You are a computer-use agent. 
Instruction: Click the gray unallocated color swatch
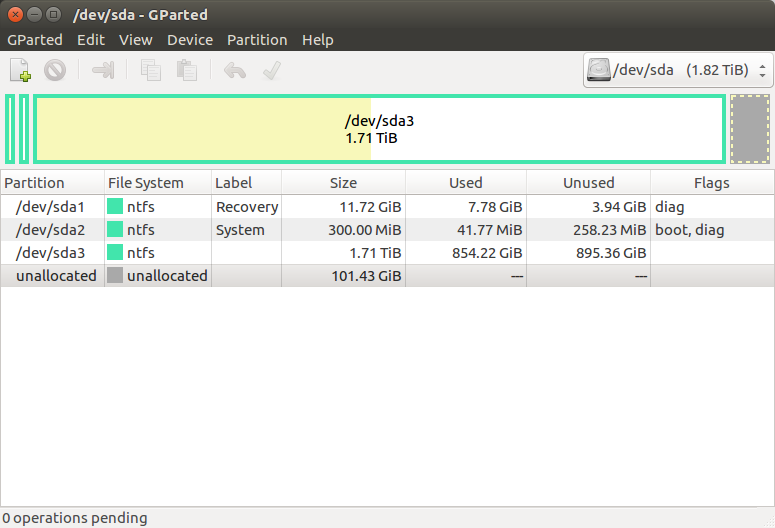[115, 275]
